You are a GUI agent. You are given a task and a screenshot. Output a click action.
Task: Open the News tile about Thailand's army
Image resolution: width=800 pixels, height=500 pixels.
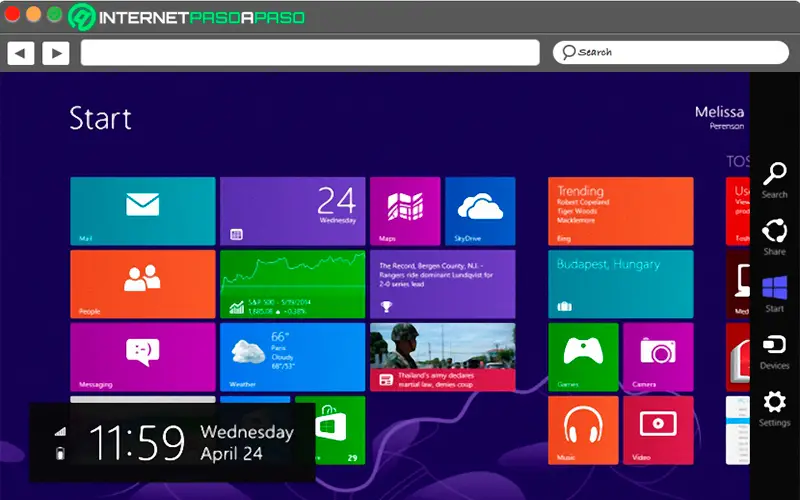[443, 357]
